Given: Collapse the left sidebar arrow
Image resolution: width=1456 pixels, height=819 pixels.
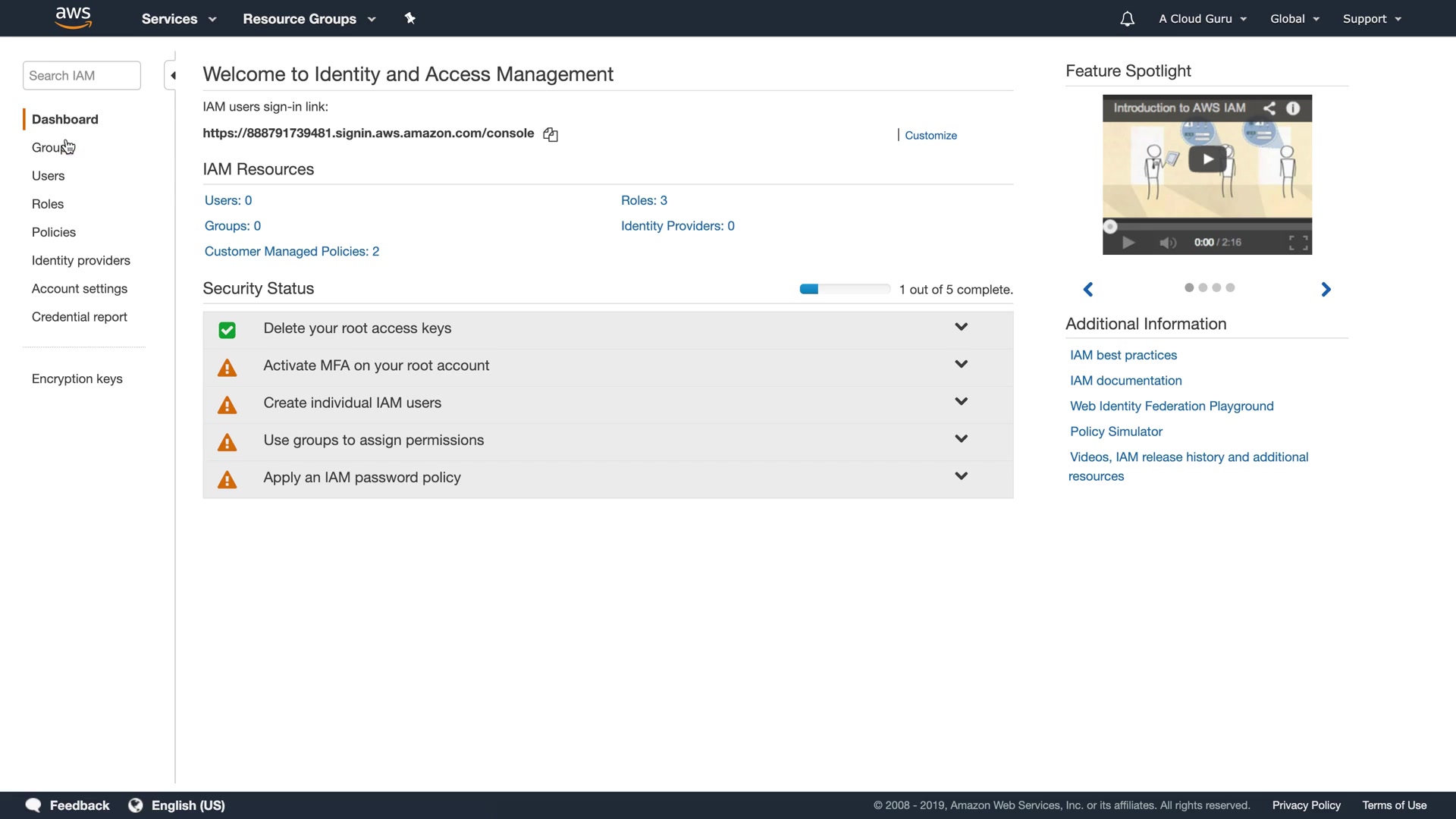Looking at the screenshot, I should (x=172, y=75).
